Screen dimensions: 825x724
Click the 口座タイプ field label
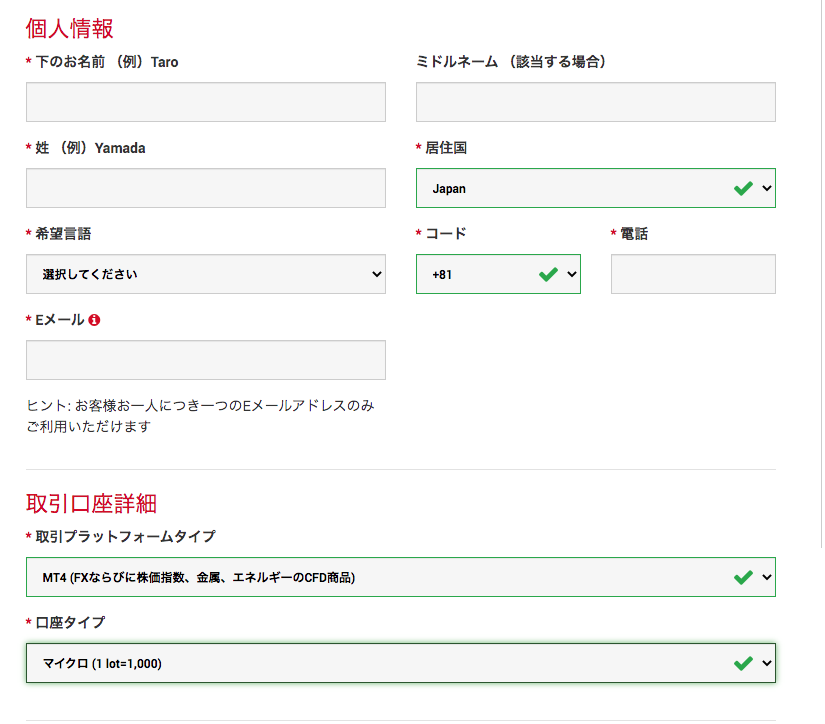click(x=70, y=622)
